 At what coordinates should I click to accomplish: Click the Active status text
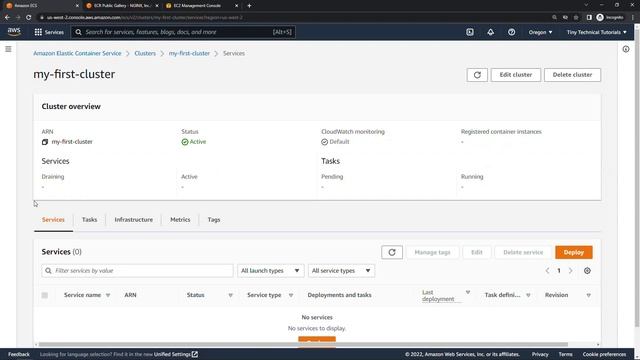coord(198,142)
